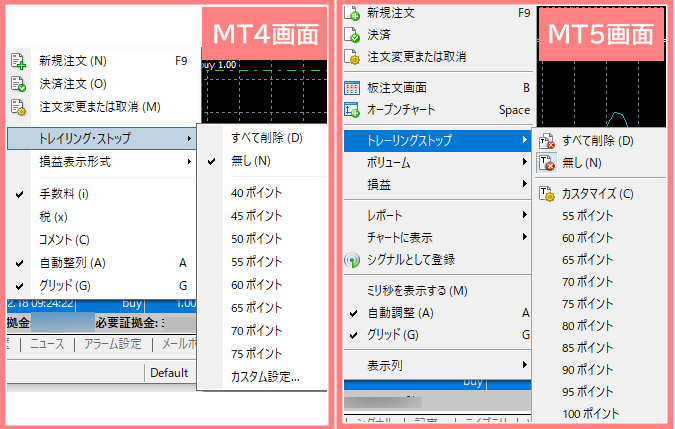Expand チャートに表示 submenu arrow in MT5

524,237
